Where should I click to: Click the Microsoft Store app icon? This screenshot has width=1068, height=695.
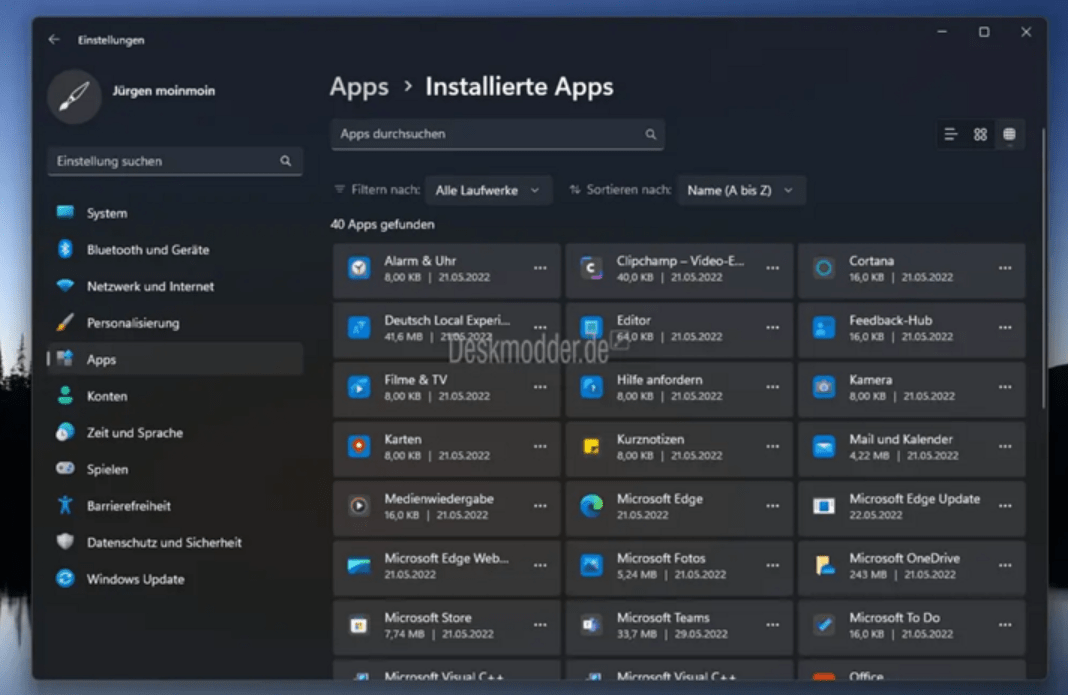click(358, 626)
